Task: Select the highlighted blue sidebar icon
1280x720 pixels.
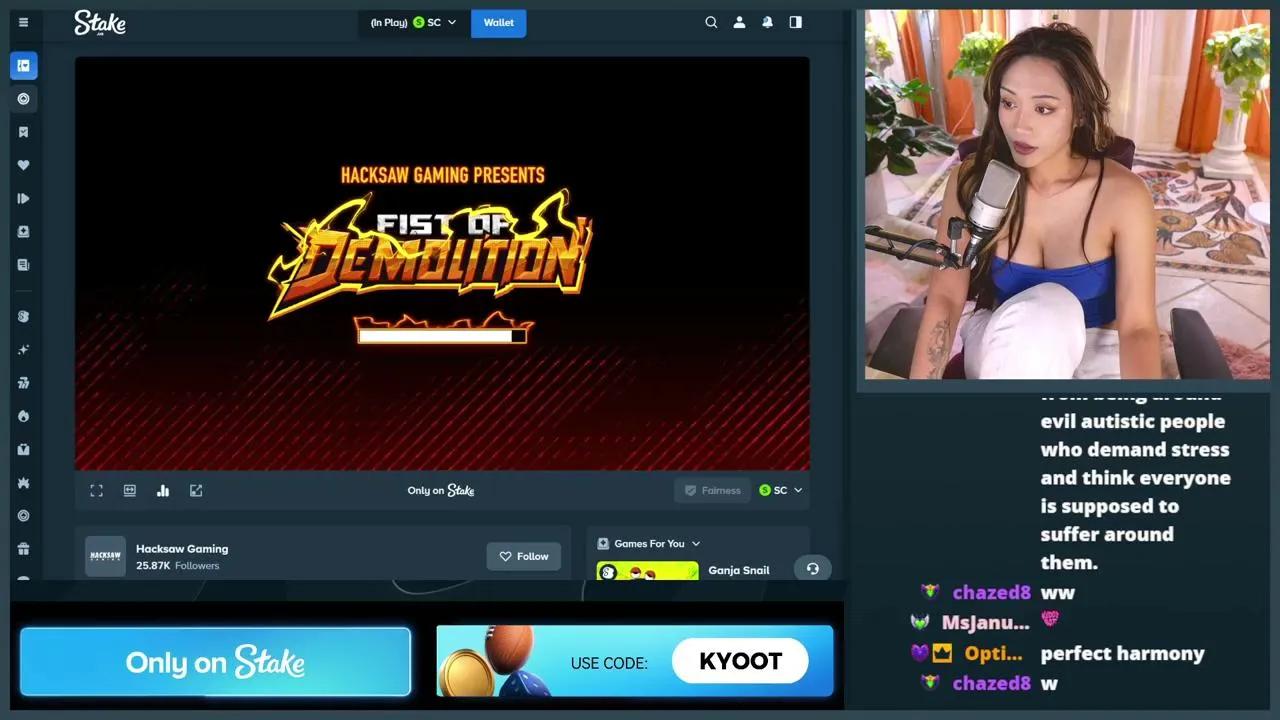Action: click(x=24, y=66)
